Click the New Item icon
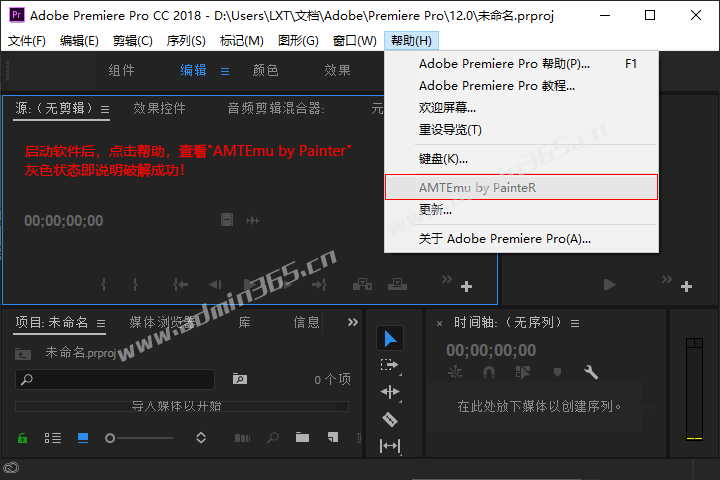Image resolution: width=720 pixels, height=480 pixels. pos(333,437)
